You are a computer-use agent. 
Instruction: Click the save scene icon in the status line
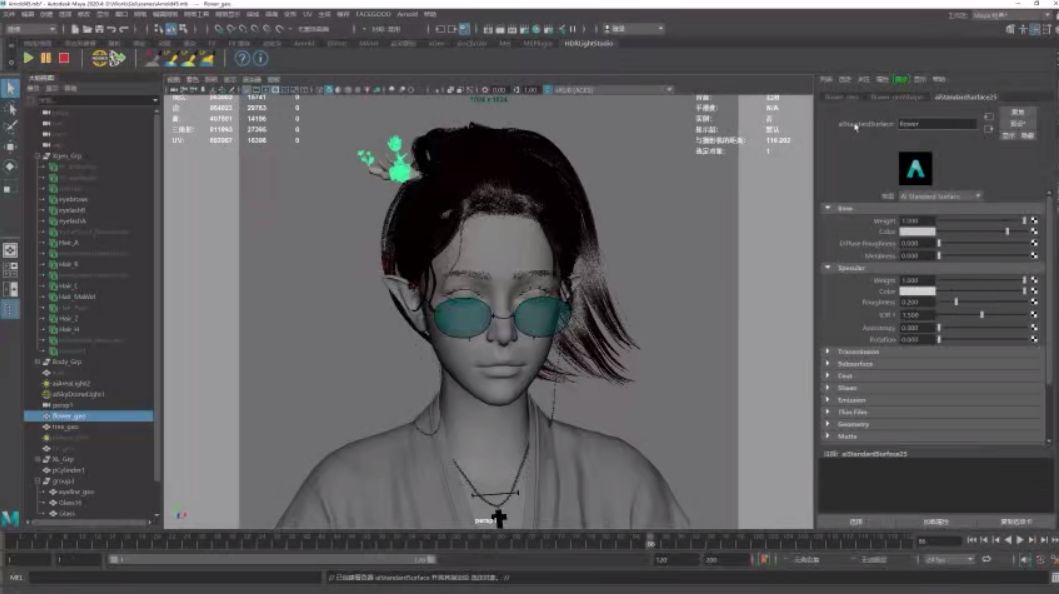99,29
